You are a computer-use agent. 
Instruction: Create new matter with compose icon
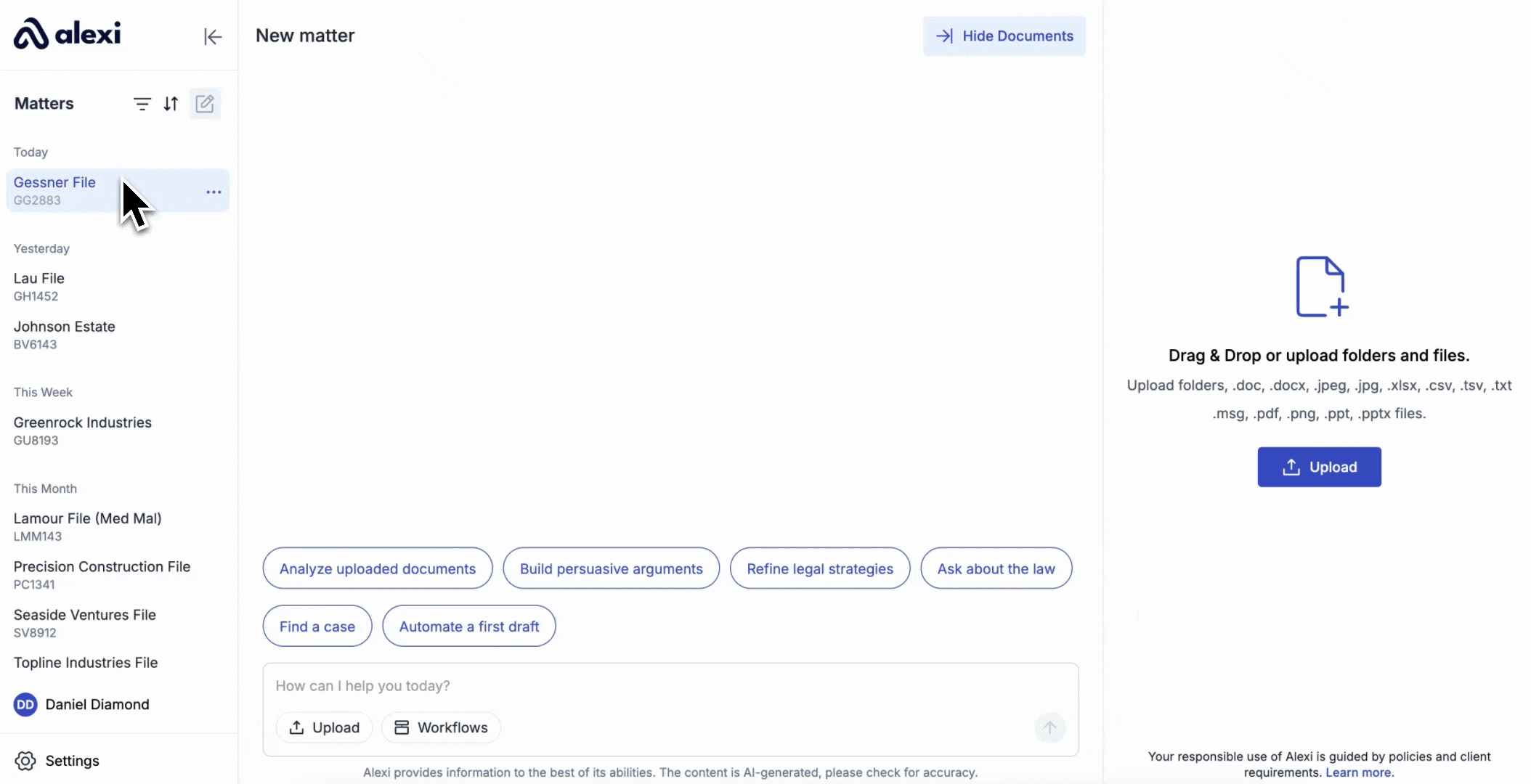(205, 104)
